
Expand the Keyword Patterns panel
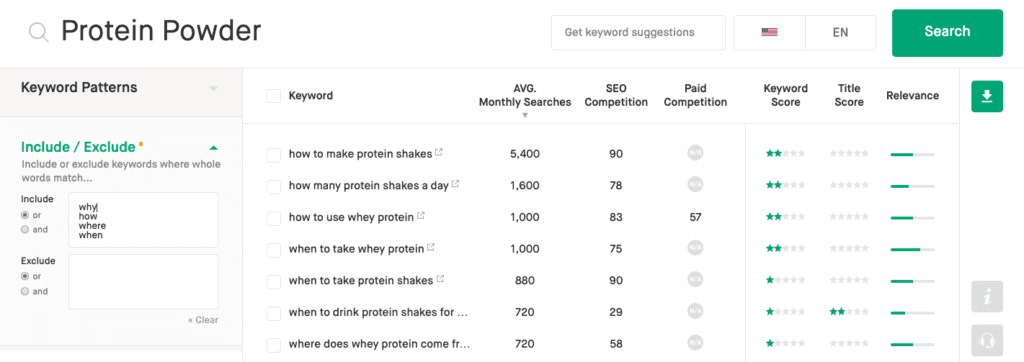tap(213, 88)
